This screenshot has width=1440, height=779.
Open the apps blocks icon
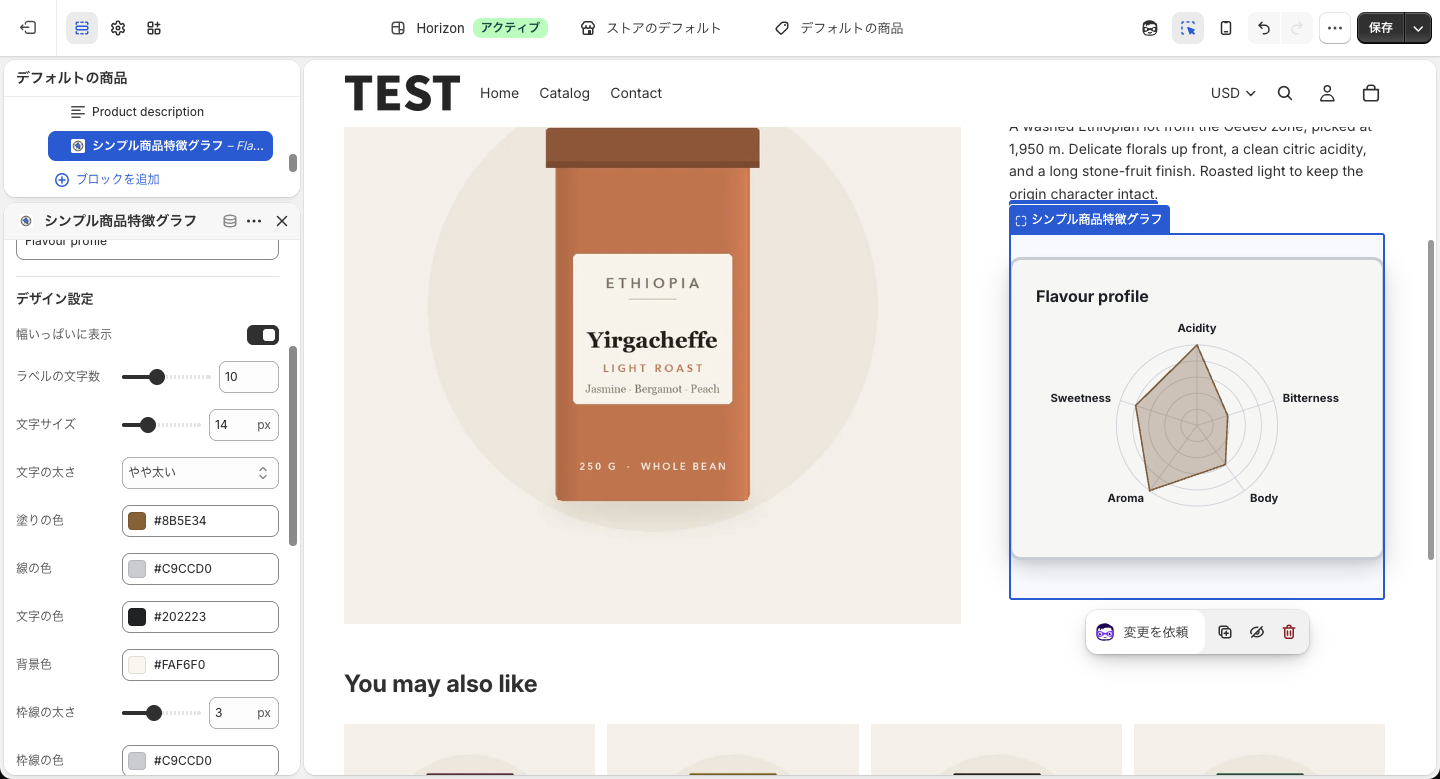pyautogui.click(x=154, y=28)
